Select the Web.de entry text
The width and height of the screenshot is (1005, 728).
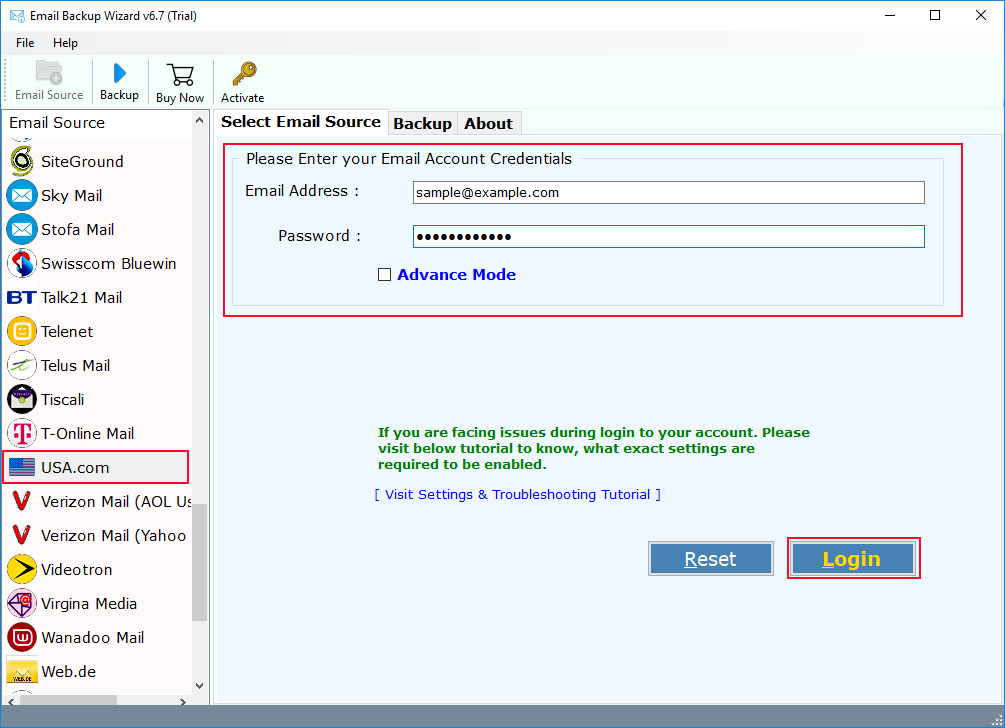click(x=69, y=671)
